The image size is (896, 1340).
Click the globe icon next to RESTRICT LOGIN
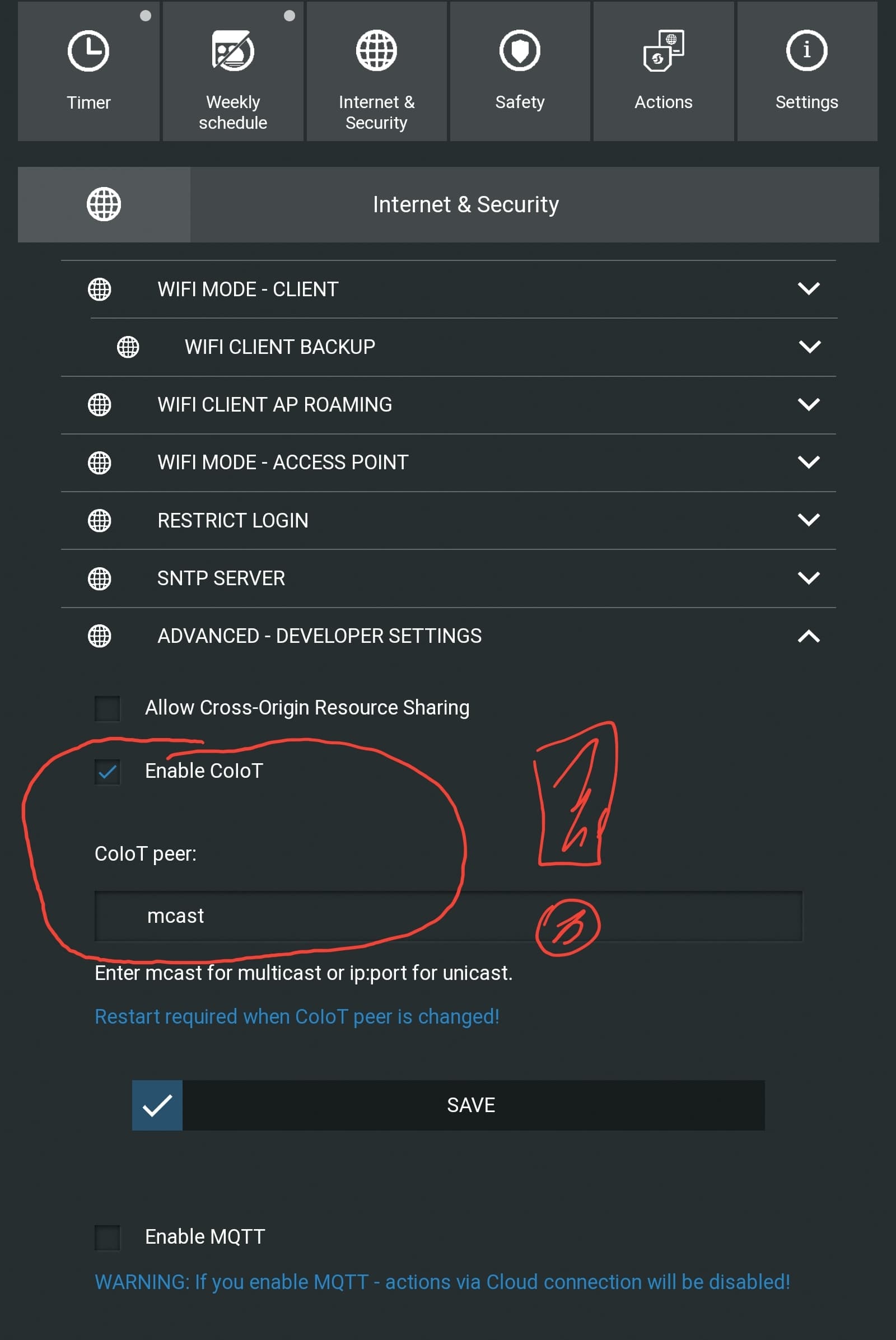(100, 521)
